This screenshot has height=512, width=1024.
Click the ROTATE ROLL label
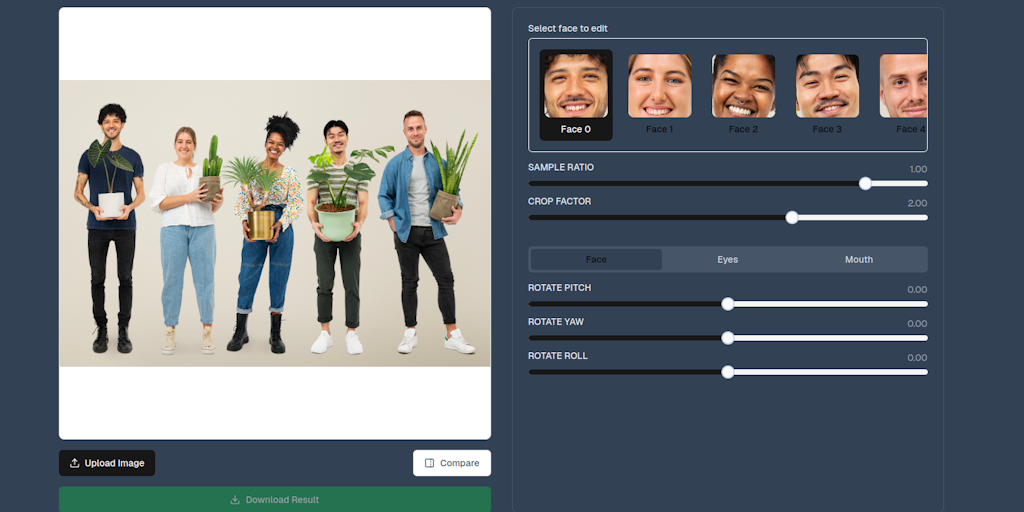(558, 355)
